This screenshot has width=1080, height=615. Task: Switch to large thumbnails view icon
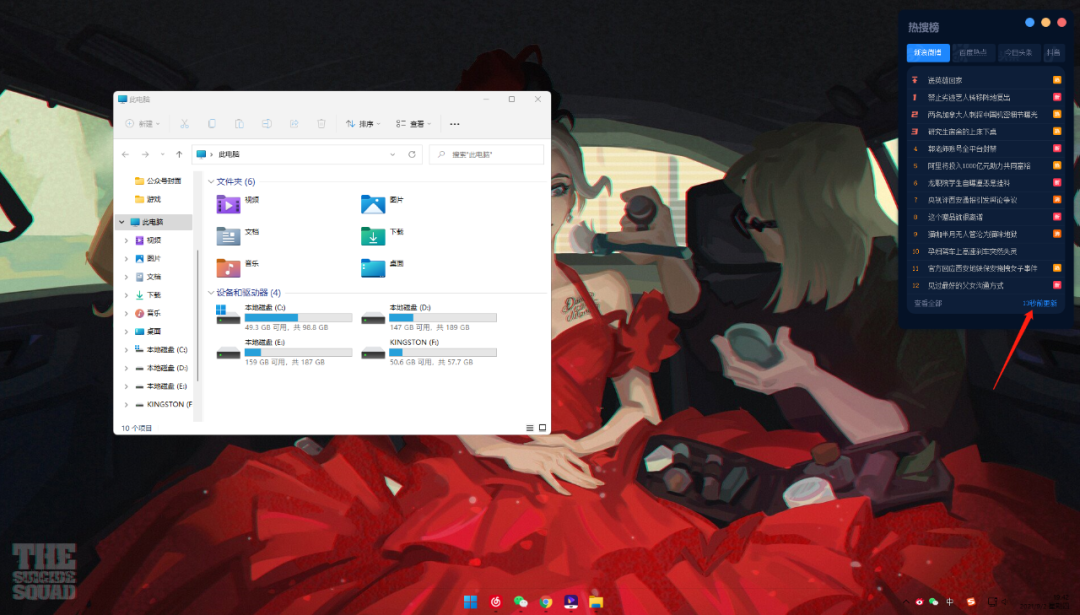(542, 428)
